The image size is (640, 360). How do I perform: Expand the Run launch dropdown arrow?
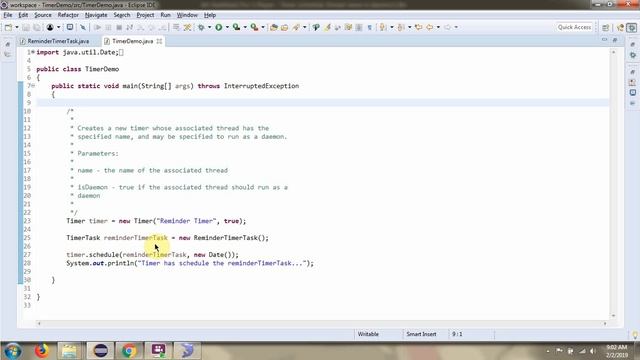pyautogui.click(x=227, y=27)
